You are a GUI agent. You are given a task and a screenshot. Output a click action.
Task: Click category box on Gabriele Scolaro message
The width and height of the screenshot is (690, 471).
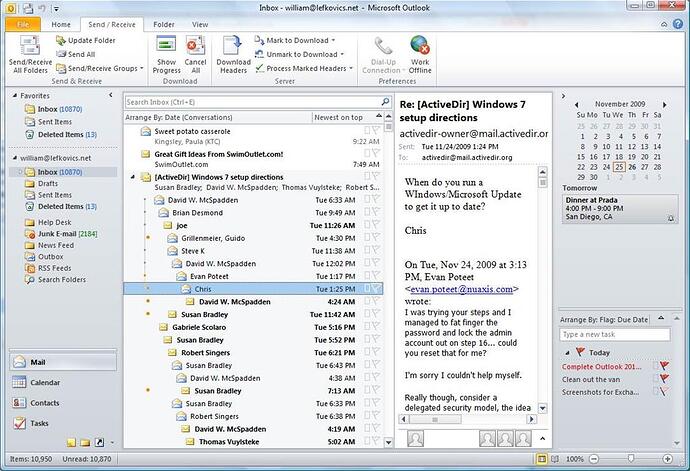(x=367, y=327)
